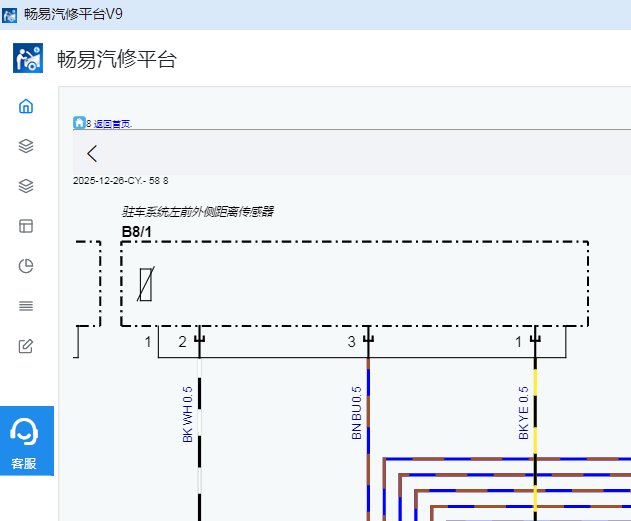The width and height of the screenshot is (631, 521).
Task: Click the 驻车系统左前外侧距离传感器 label
Action: 198,211
